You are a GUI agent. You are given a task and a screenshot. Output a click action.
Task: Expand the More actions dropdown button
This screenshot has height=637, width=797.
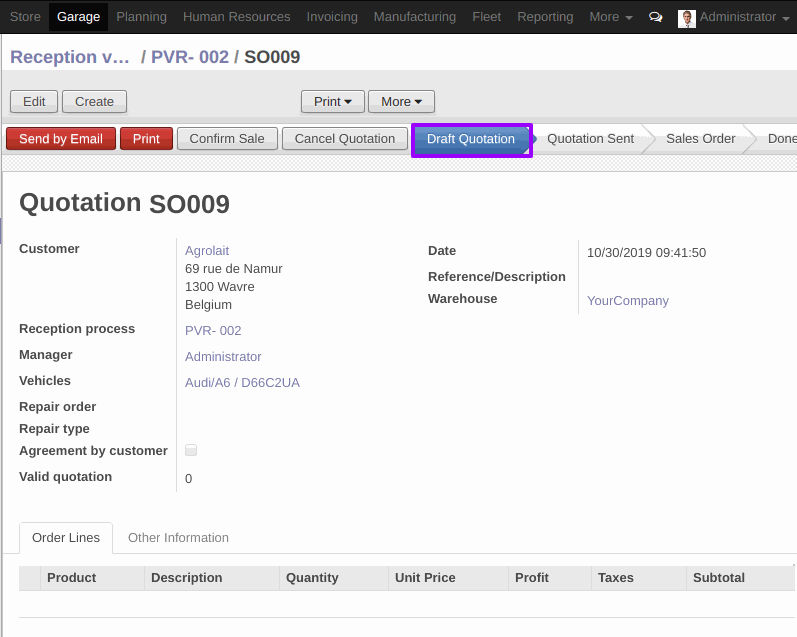pos(401,102)
